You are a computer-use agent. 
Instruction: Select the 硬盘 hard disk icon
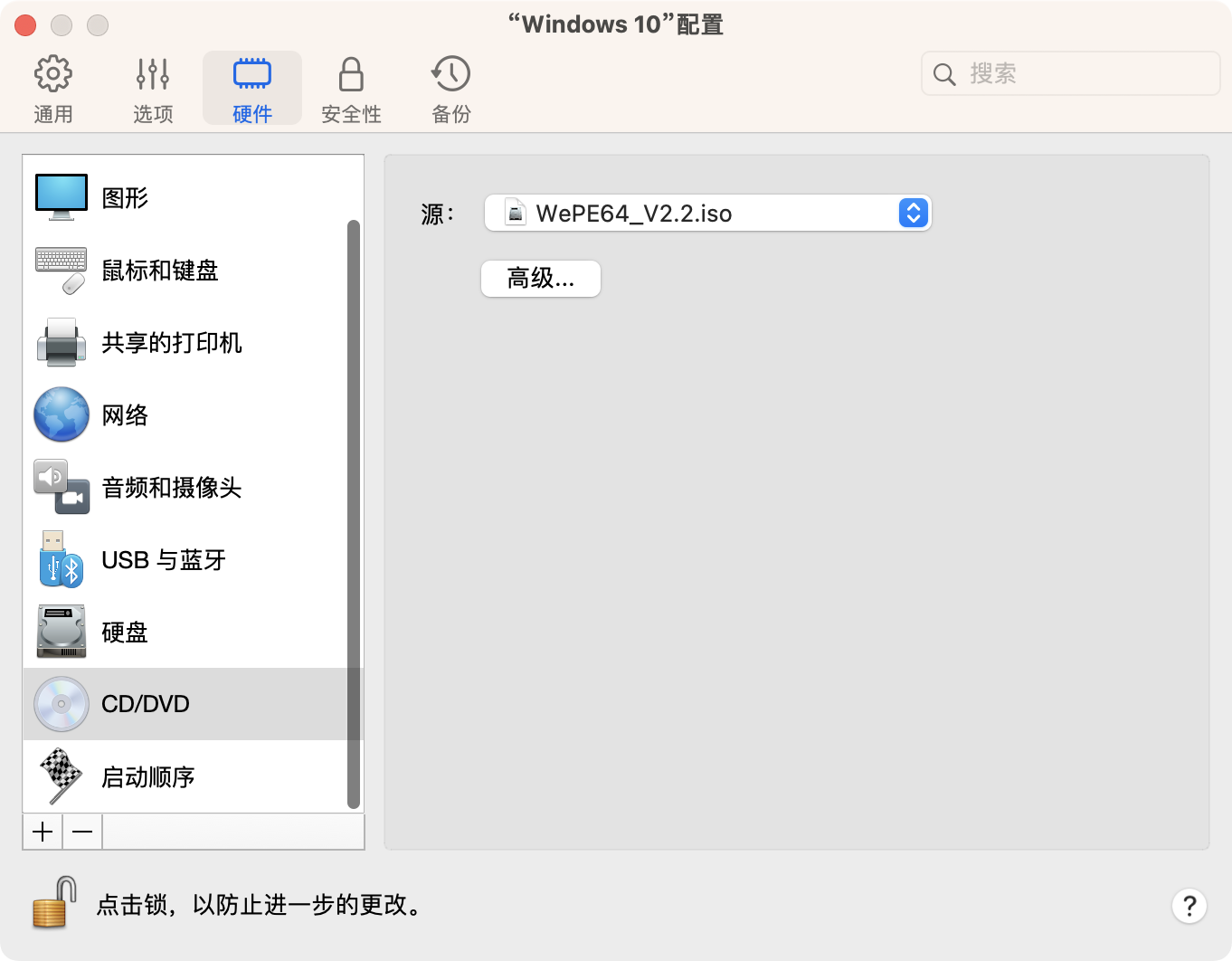(62, 632)
